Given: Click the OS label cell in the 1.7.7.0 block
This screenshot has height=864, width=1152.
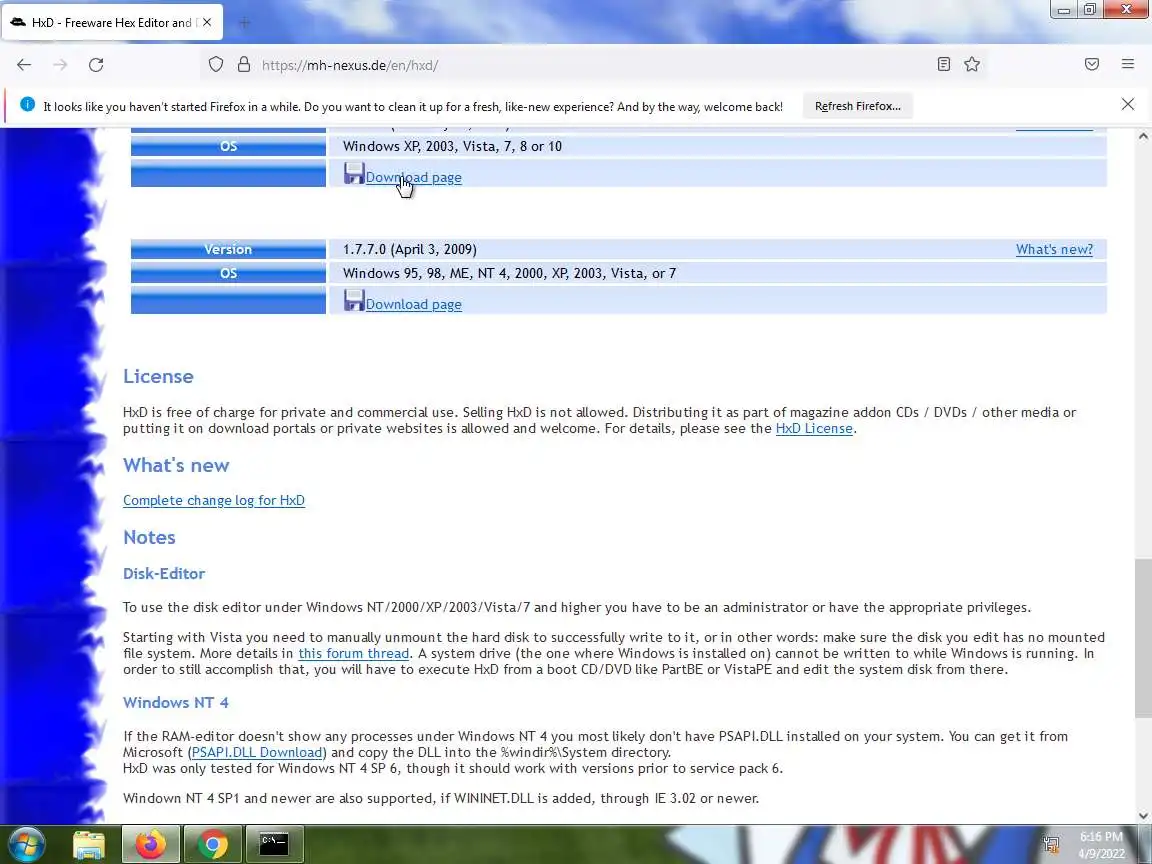Looking at the screenshot, I should [228, 273].
